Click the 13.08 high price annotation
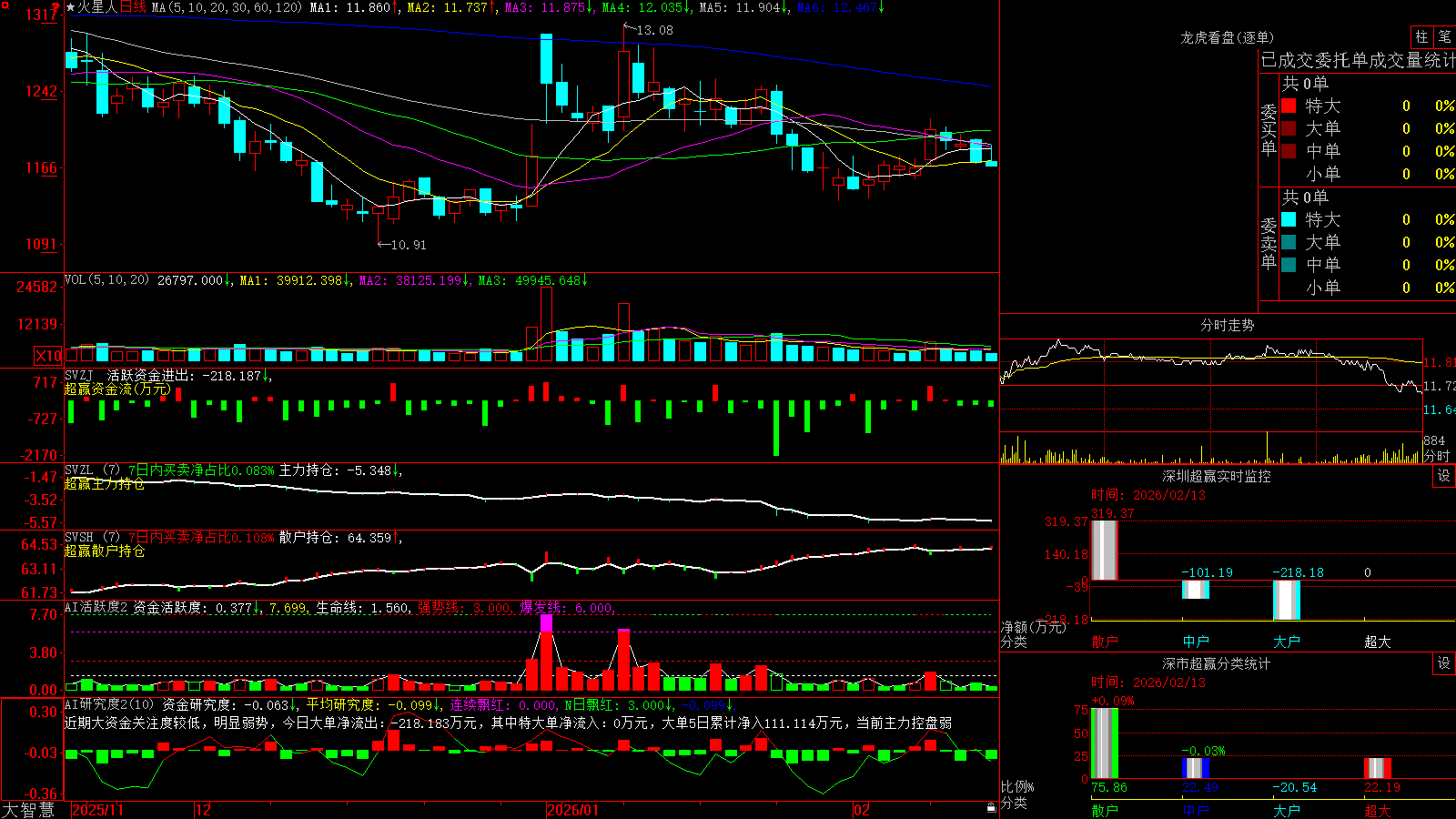 click(655, 30)
